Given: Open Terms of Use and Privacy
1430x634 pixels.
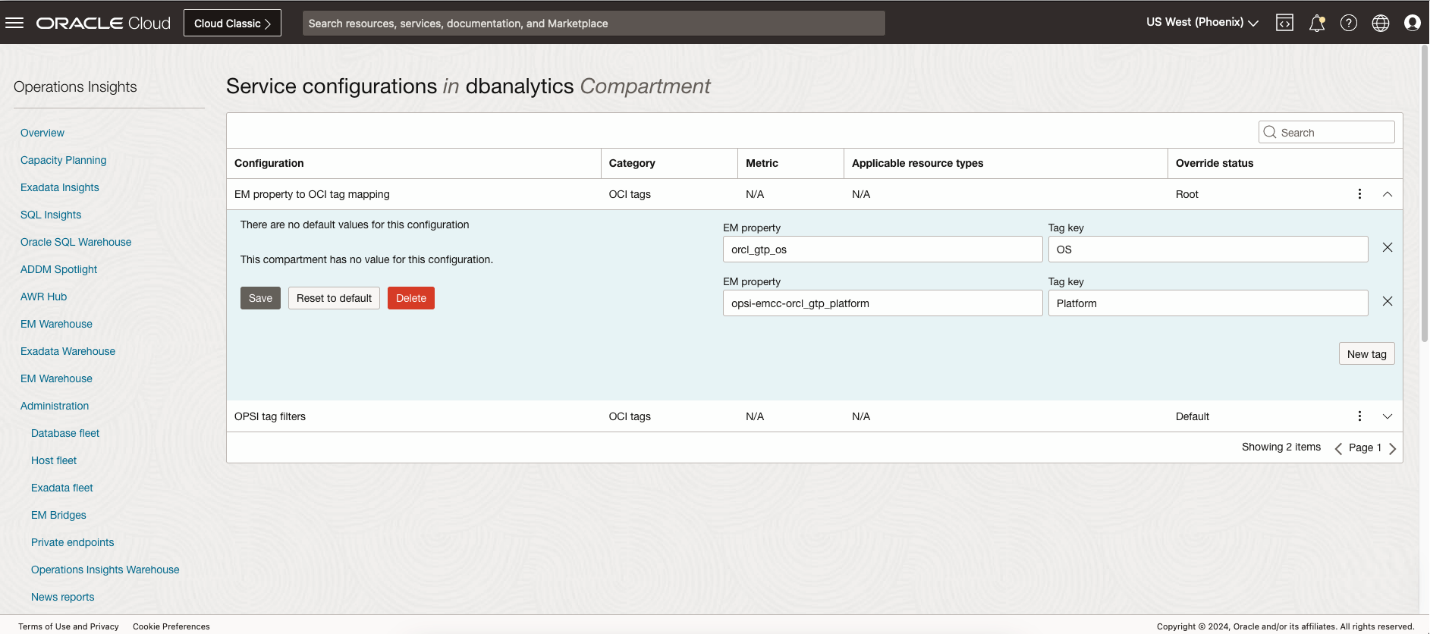Looking at the screenshot, I should pyautogui.click(x=68, y=626).
